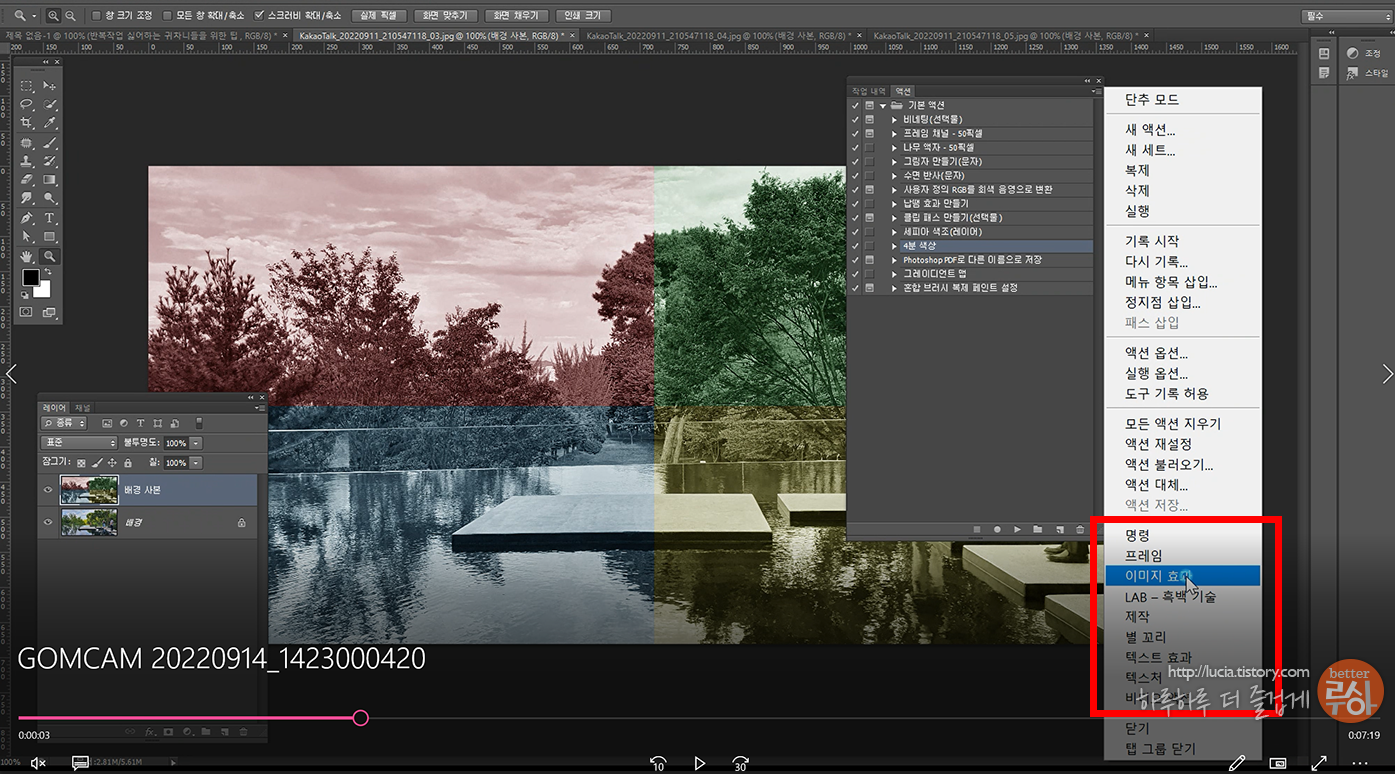Select the Gradient tool

tap(50, 180)
